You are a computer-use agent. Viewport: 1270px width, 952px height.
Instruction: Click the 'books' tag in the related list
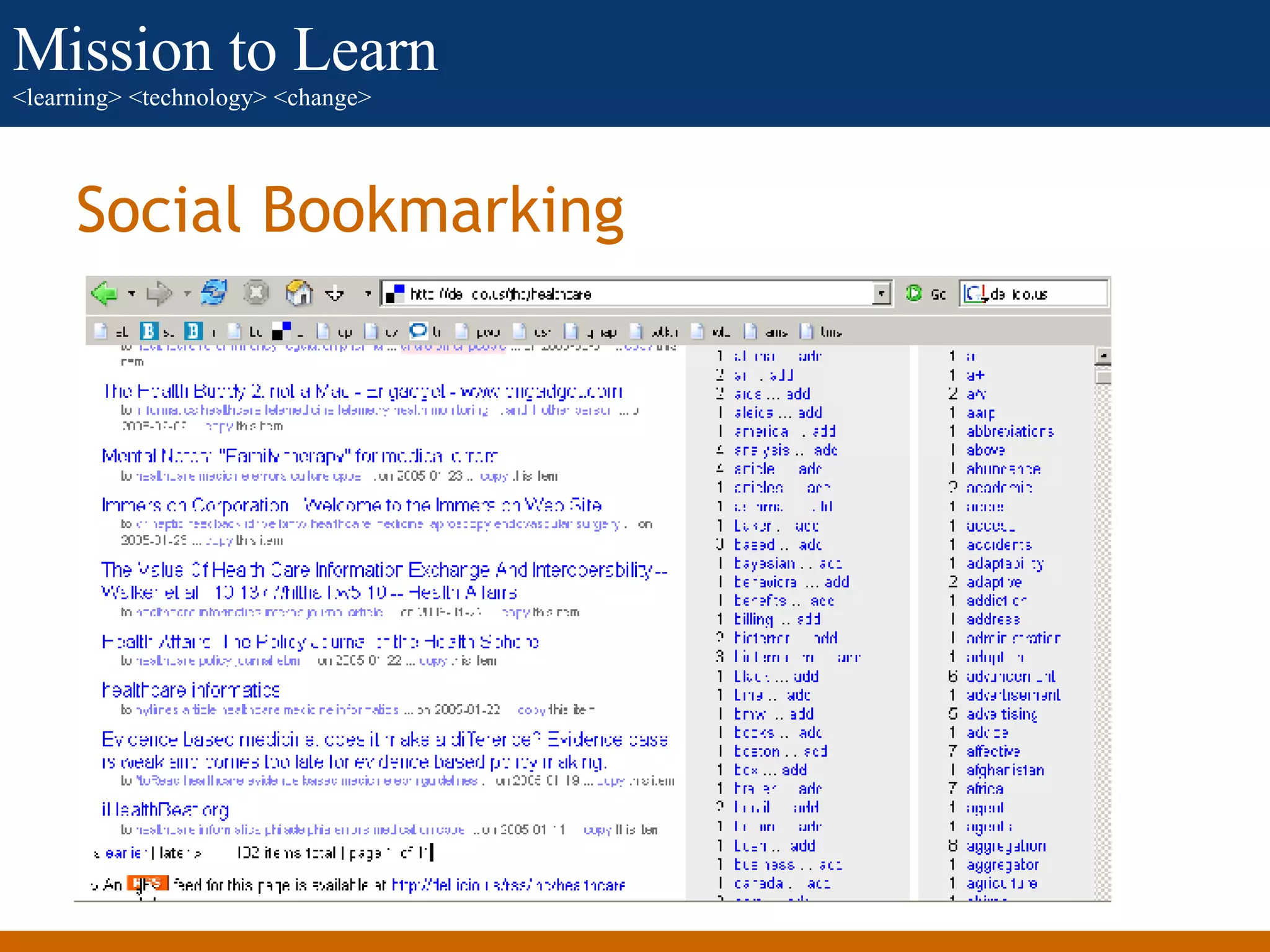coord(754,733)
